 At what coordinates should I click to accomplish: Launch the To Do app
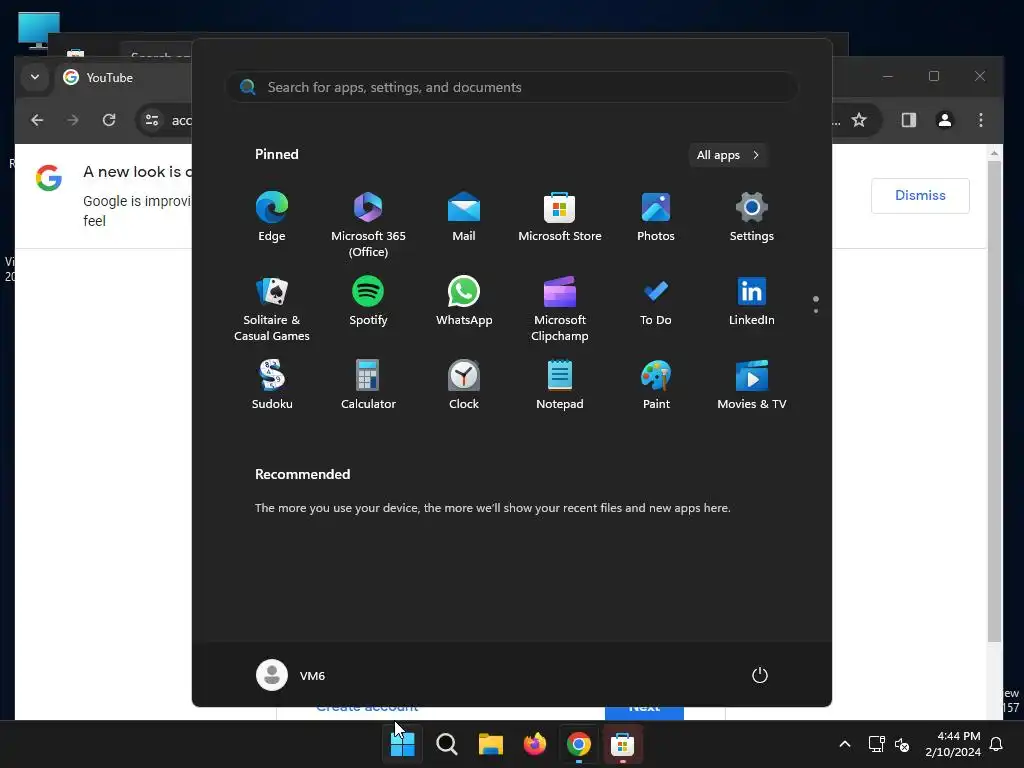click(x=656, y=301)
